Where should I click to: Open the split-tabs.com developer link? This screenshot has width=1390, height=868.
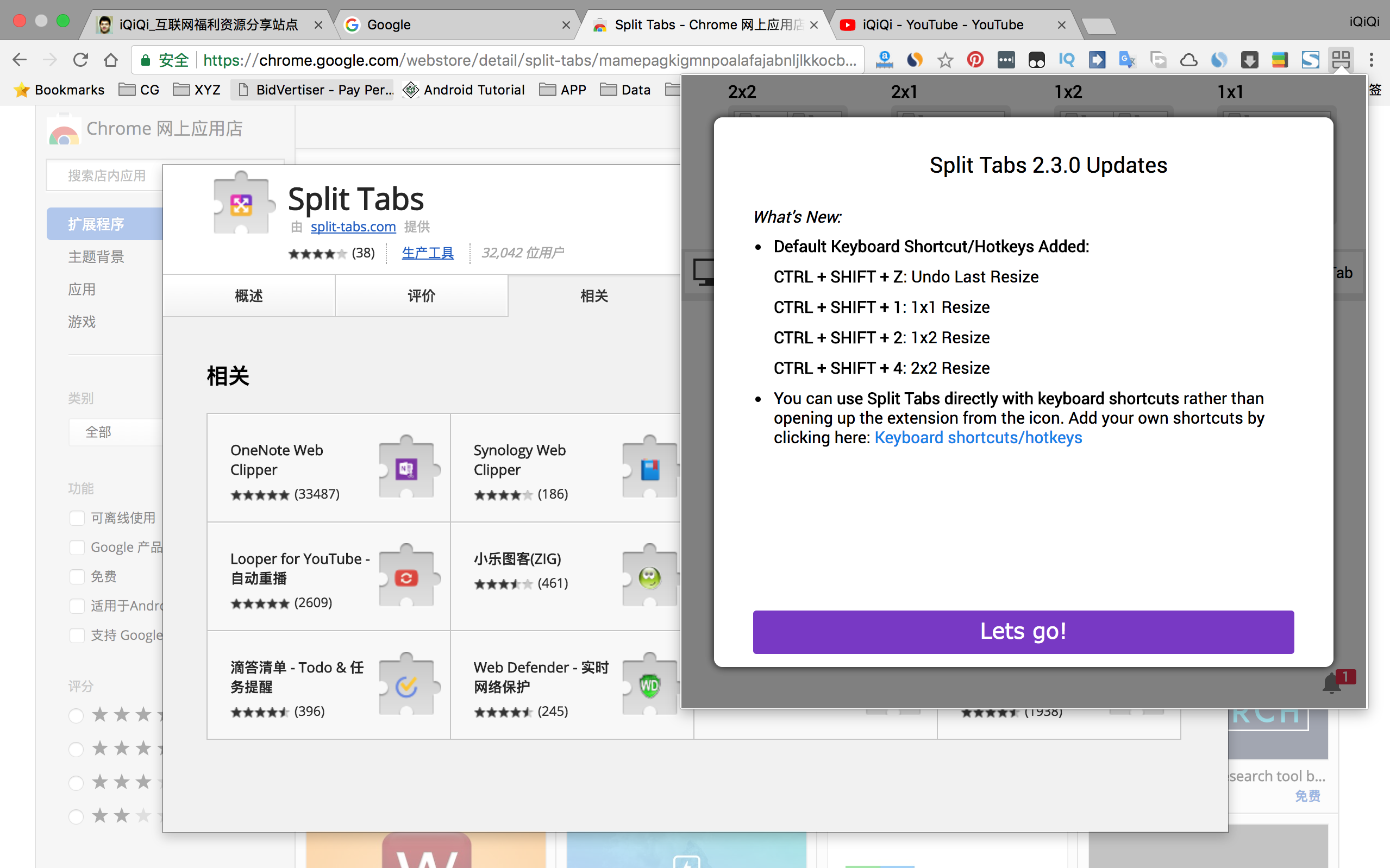(x=353, y=227)
